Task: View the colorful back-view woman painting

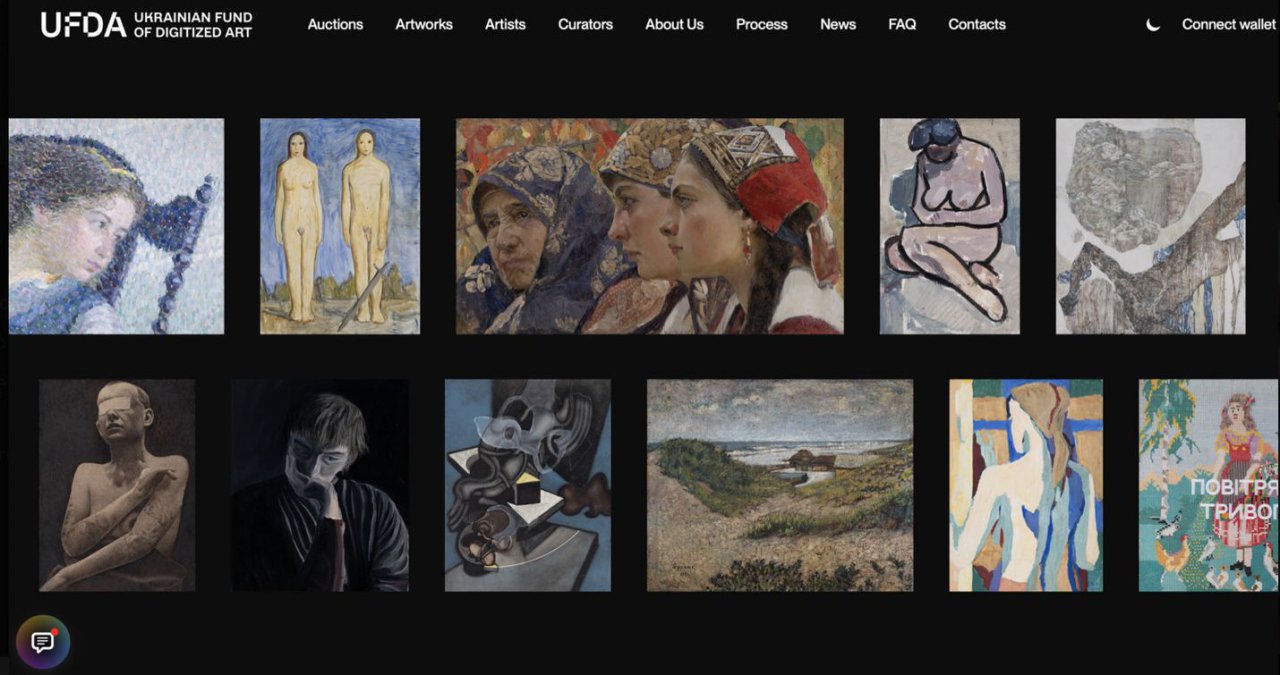Action: click(1026, 485)
